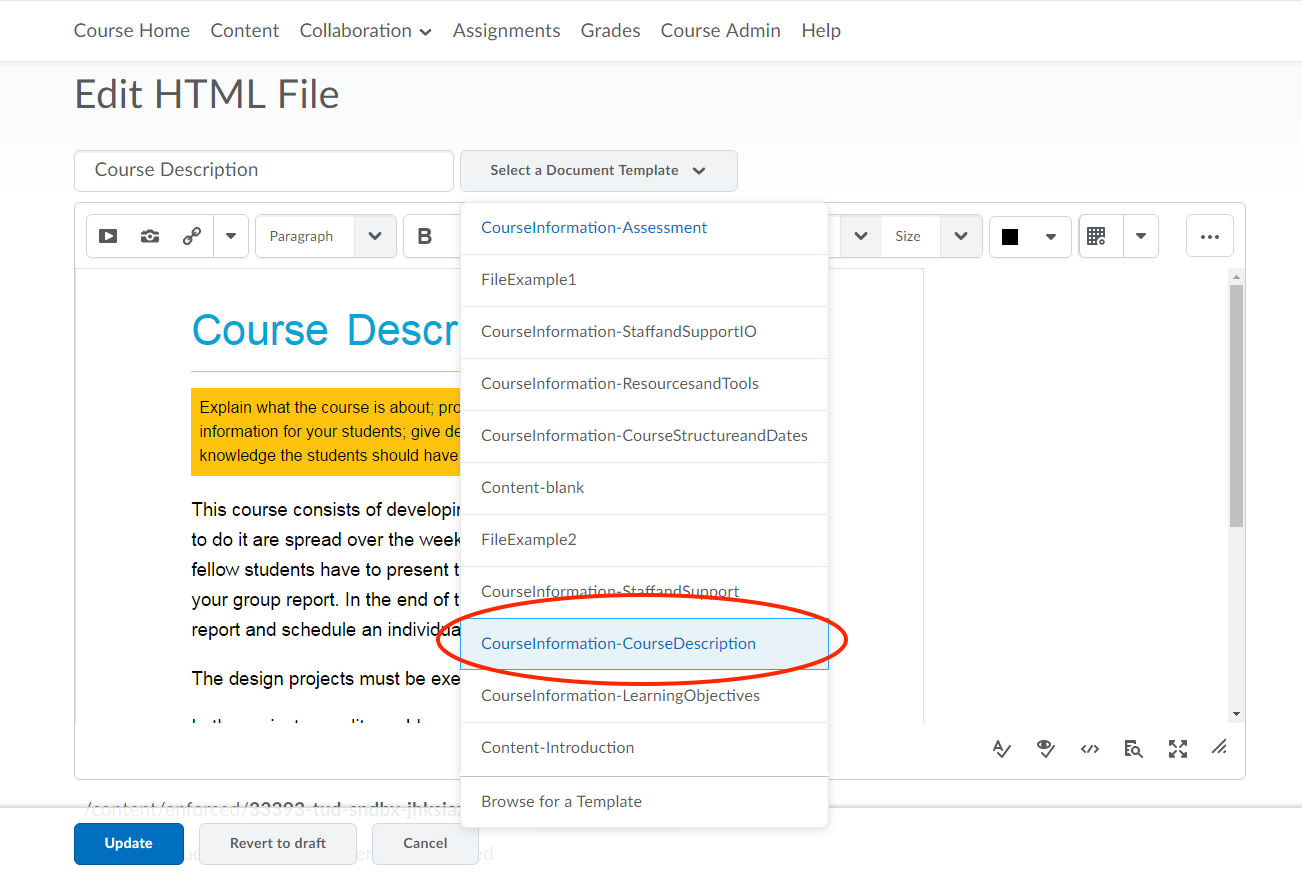1302x876 pixels.
Task: Open the page preview
Action: pyautogui.click(x=1133, y=749)
